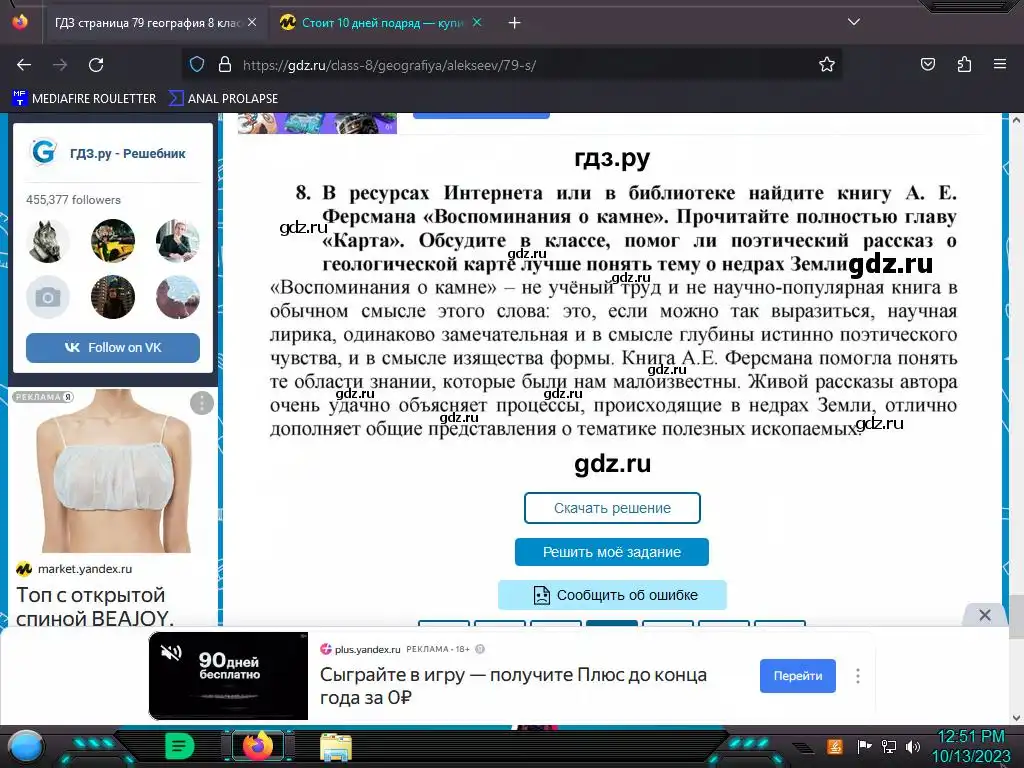Open the extensions puzzle icon
This screenshot has width=1024, height=768.
pyautogui.click(x=964, y=65)
